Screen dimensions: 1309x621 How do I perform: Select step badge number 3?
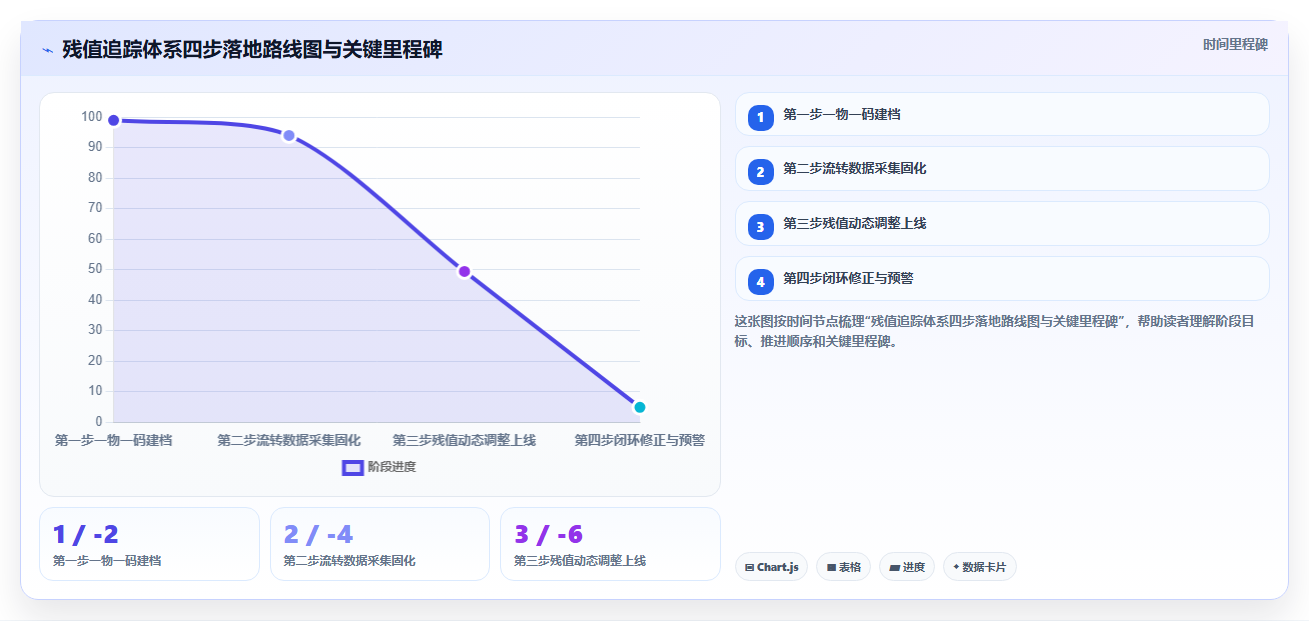(760, 227)
